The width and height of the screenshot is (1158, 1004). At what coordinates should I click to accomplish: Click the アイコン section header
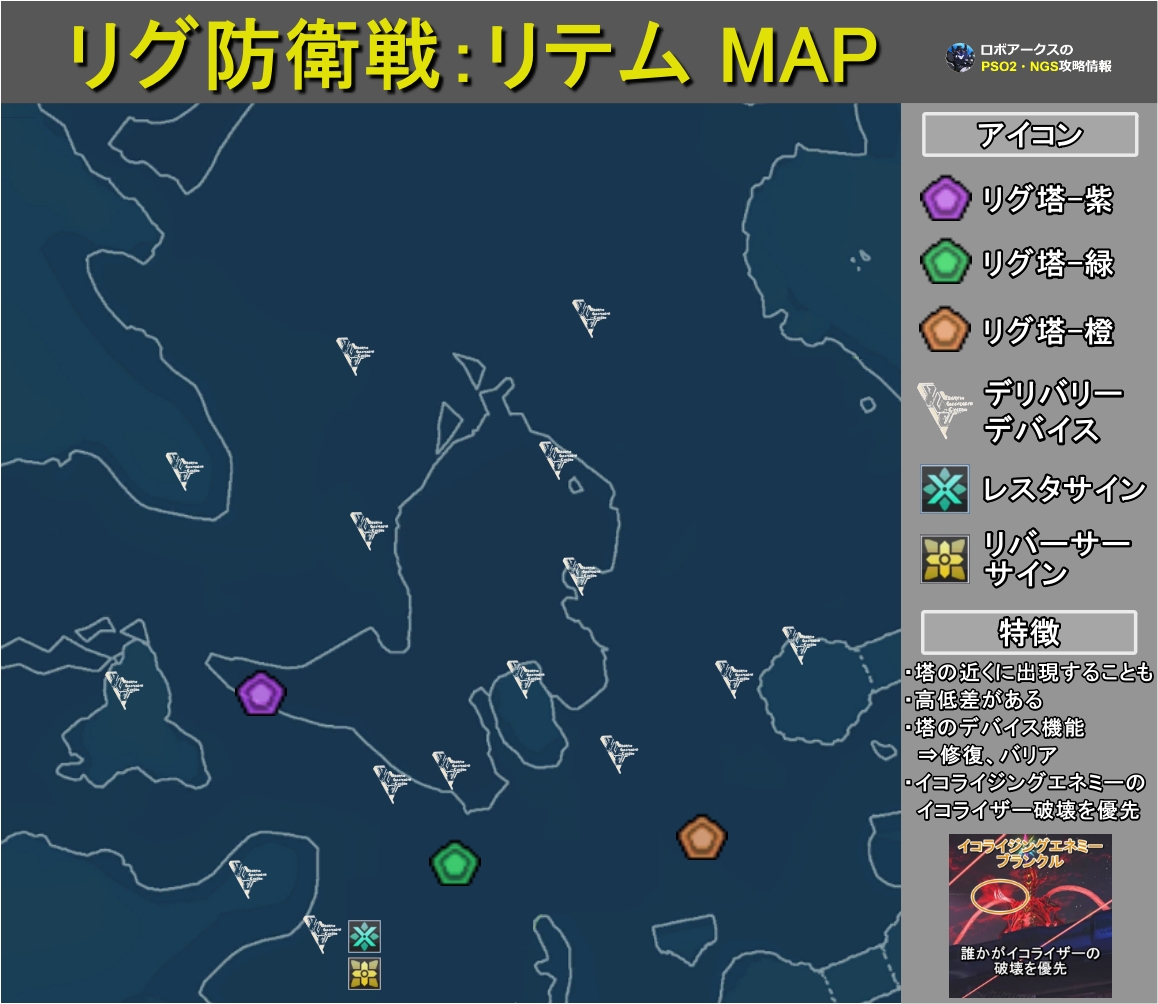[x=1029, y=134]
